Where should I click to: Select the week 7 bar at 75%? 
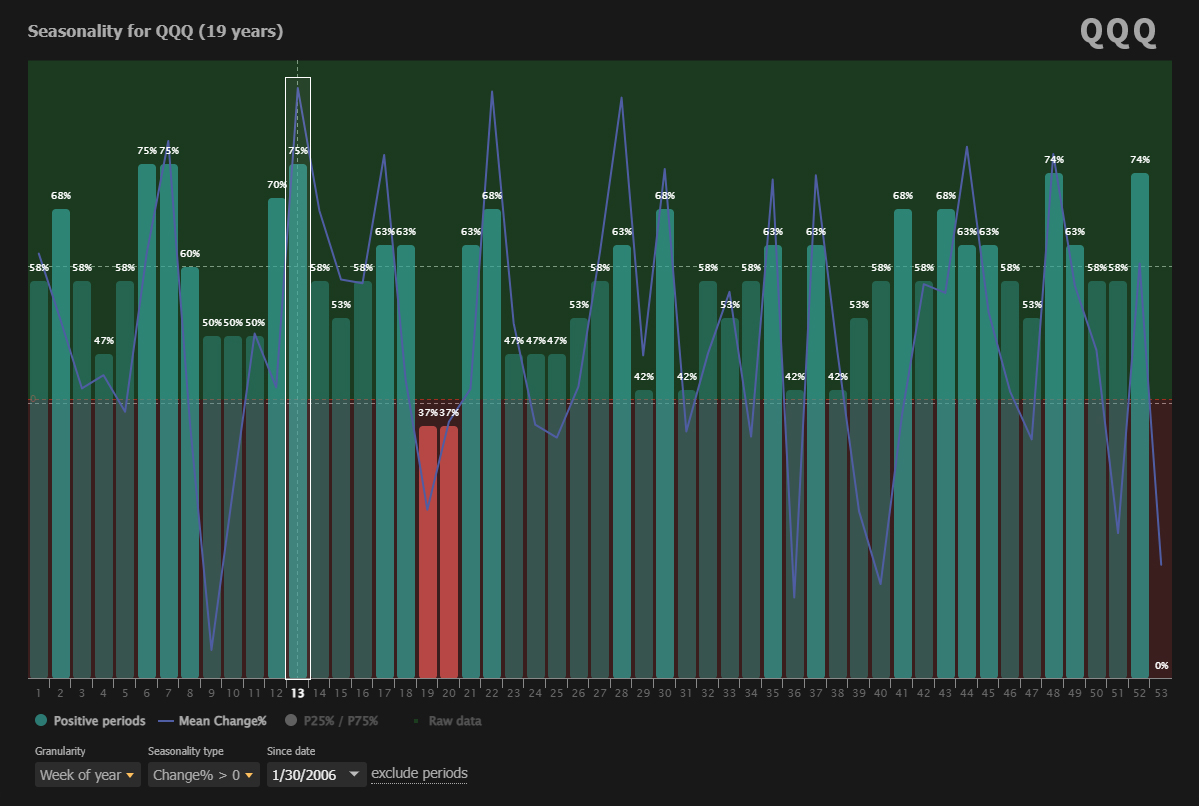coord(168,421)
